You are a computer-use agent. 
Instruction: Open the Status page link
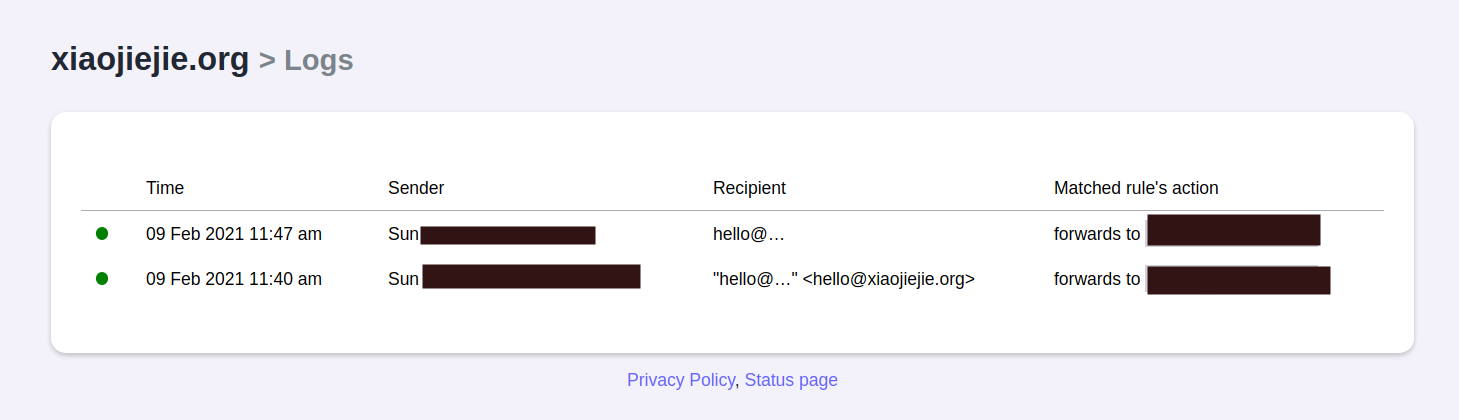(791, 380)
